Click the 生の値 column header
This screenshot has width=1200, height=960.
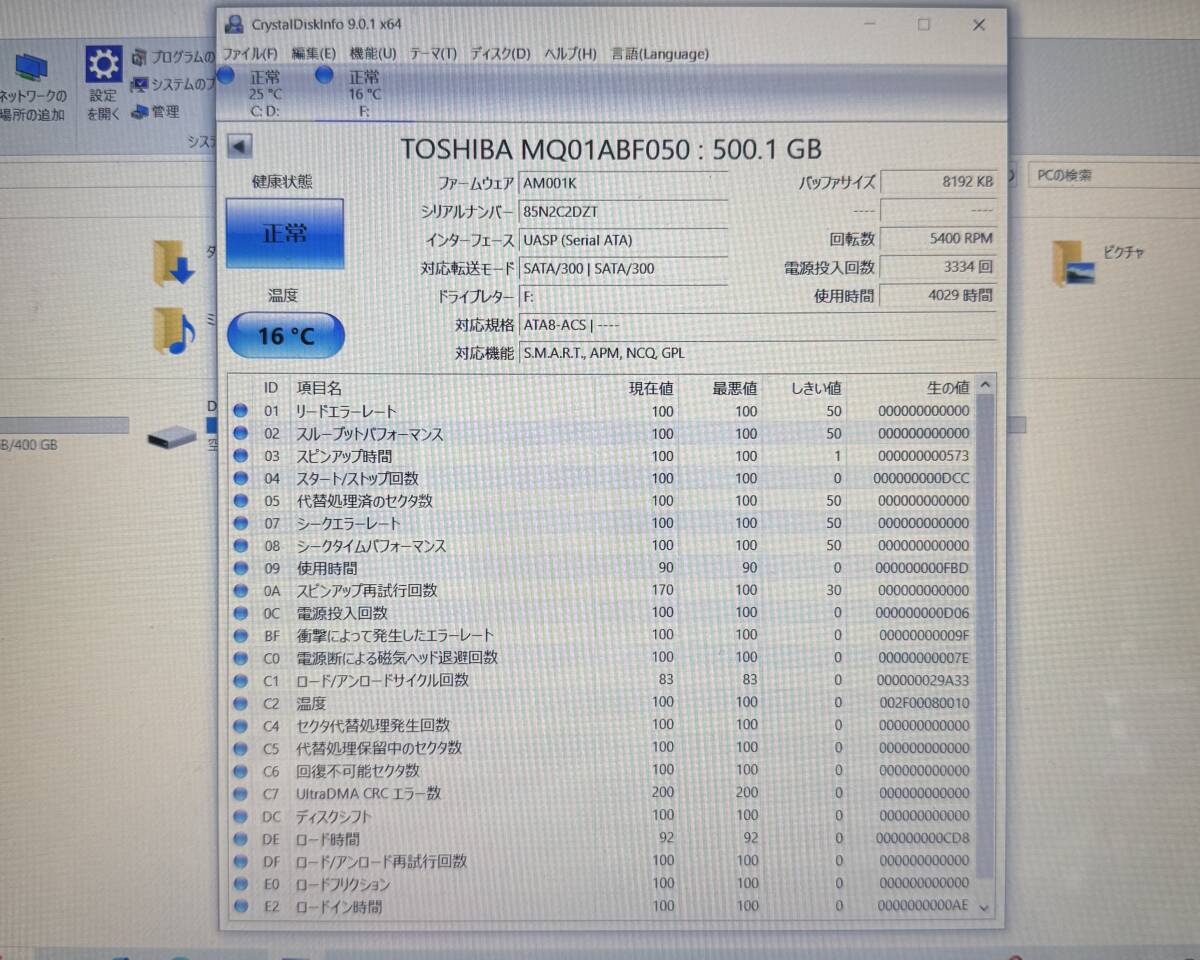[948, 387]
